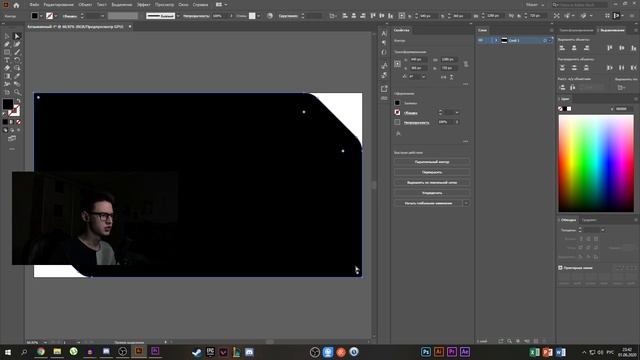This screenshot has height=360, width=640.
Task: Open Photoshop from the taskbar
Action: pyautogui.click(x=426, y=352)
